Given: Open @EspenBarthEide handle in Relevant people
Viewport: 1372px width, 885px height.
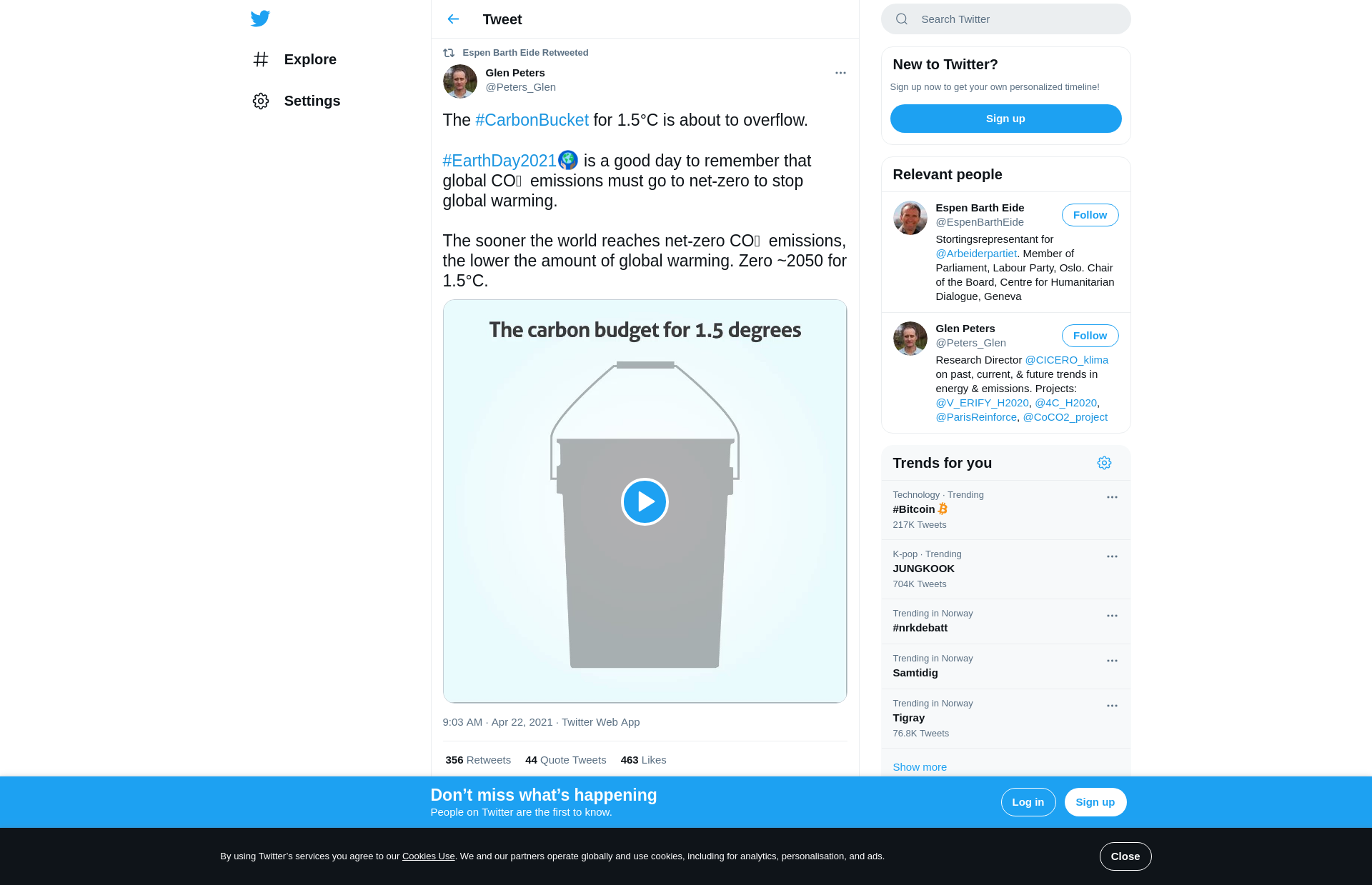Looking at the screenshot, I should 980,222.
